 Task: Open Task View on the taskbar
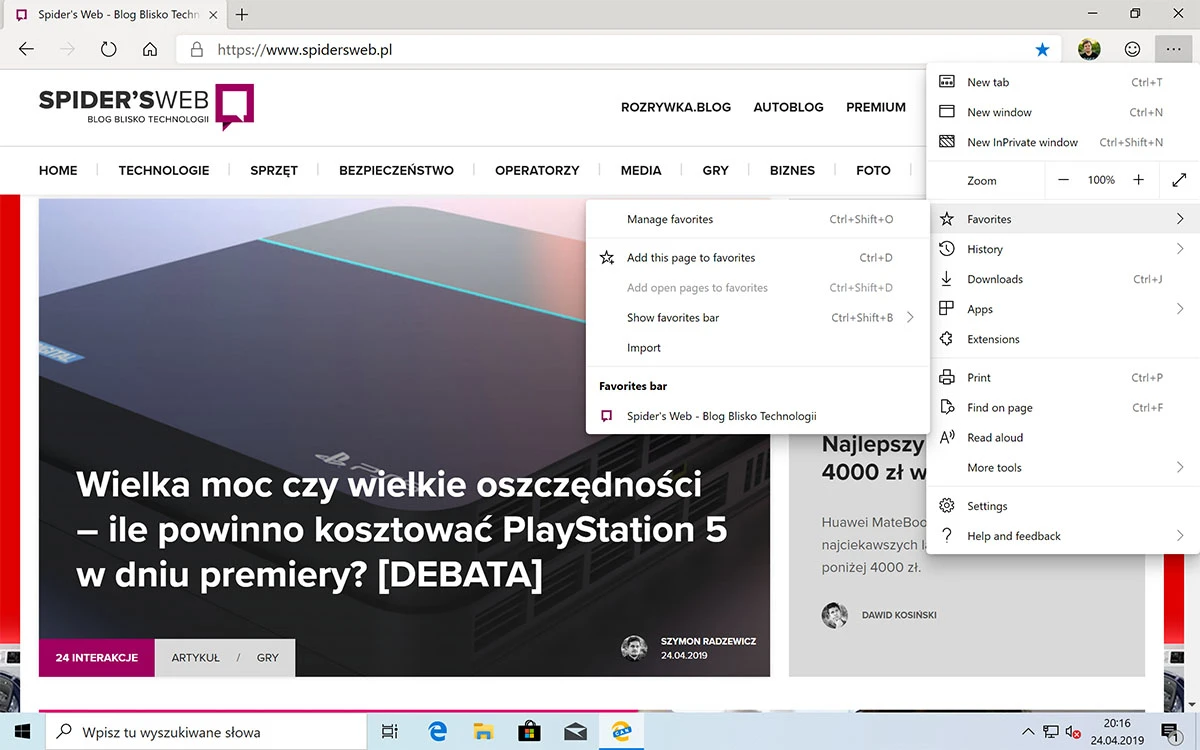click(390, 732)
